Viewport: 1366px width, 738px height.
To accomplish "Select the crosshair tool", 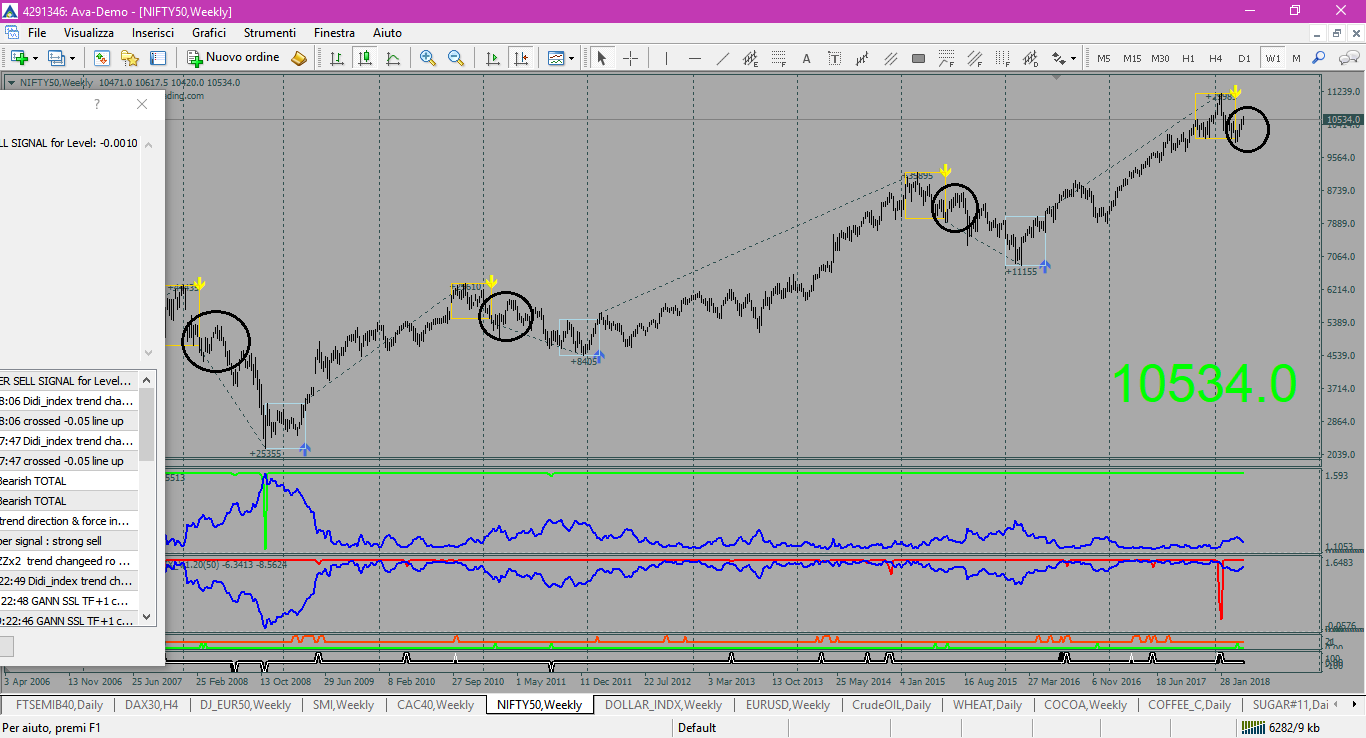I will pyautogui.click(x=630, y=58).
